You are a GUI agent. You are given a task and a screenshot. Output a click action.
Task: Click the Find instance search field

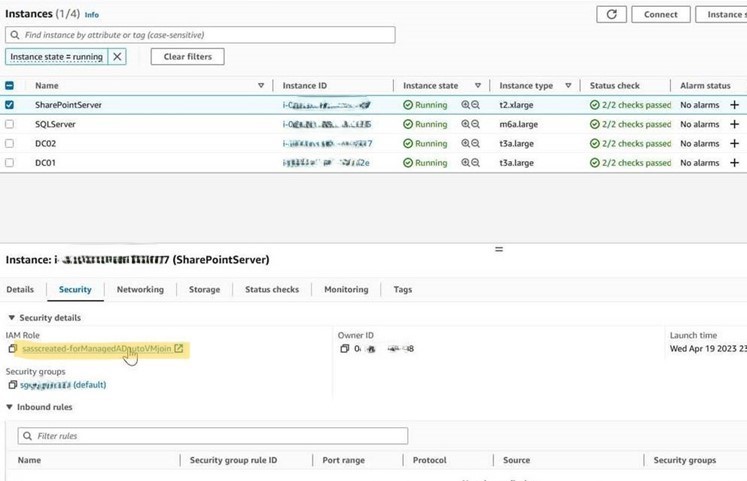200,35
